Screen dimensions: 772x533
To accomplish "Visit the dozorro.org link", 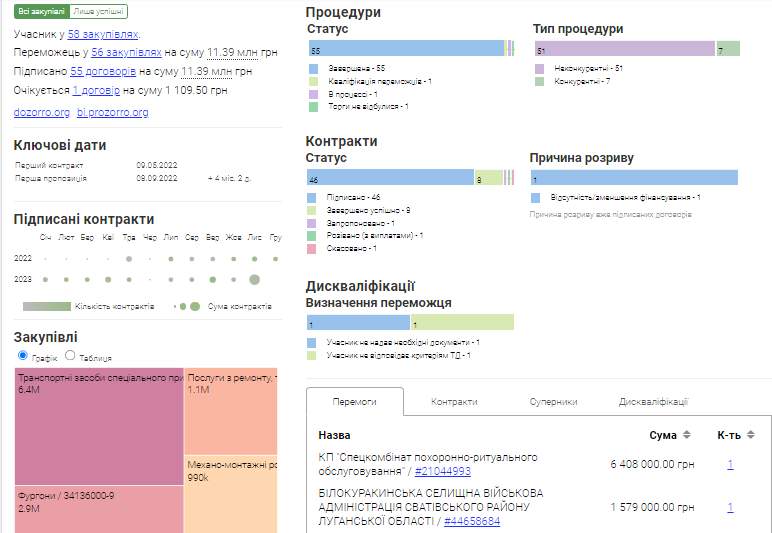I will click(x=42, y=112).
